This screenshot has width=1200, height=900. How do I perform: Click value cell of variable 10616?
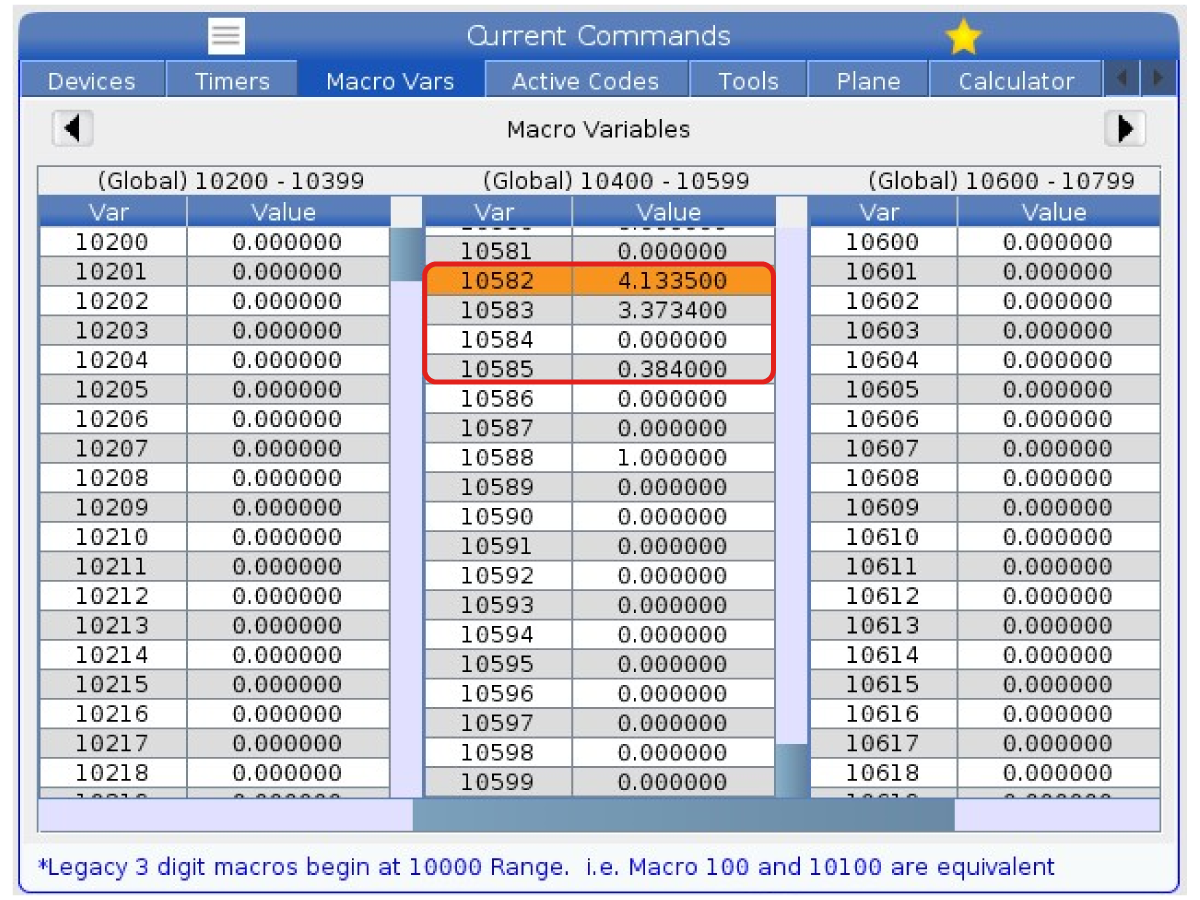1058,714
